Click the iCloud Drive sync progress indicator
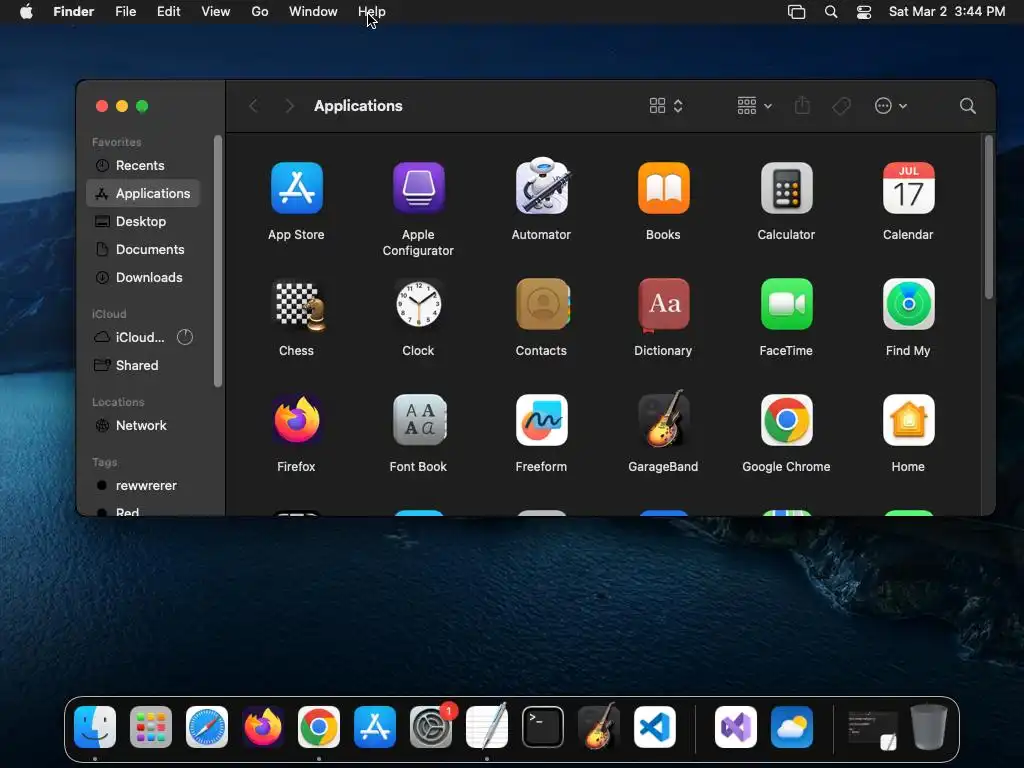 pos(185,337)
